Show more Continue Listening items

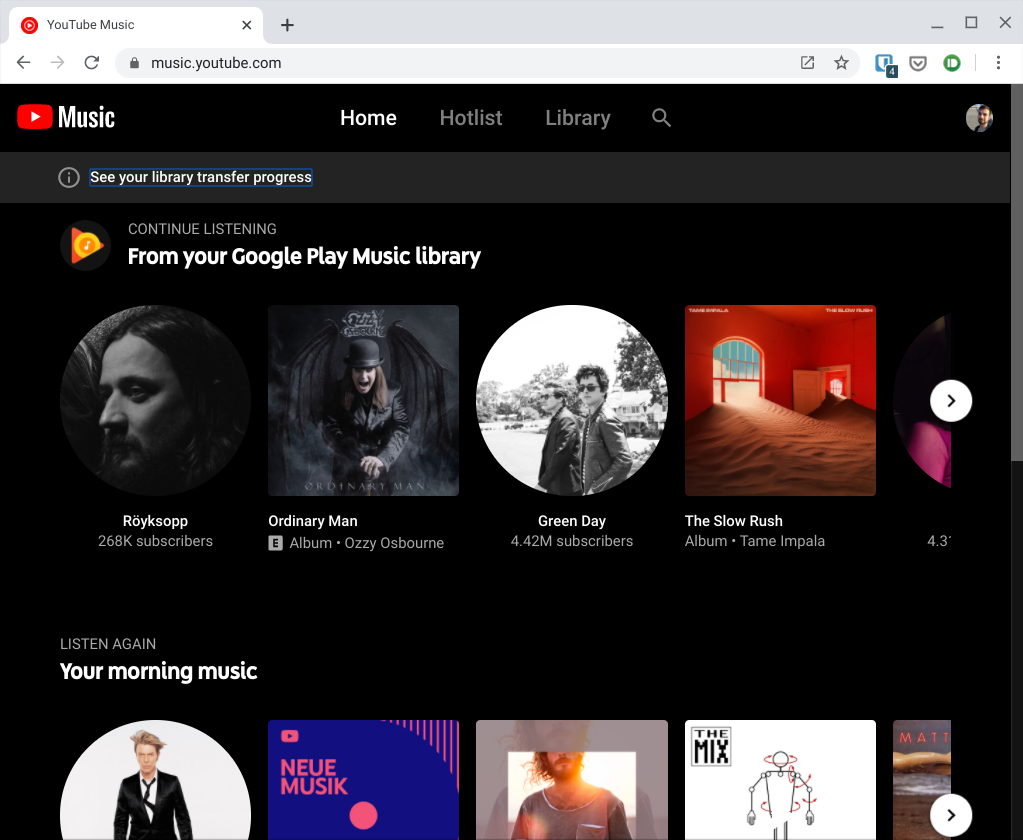click(x=950, y=400)
